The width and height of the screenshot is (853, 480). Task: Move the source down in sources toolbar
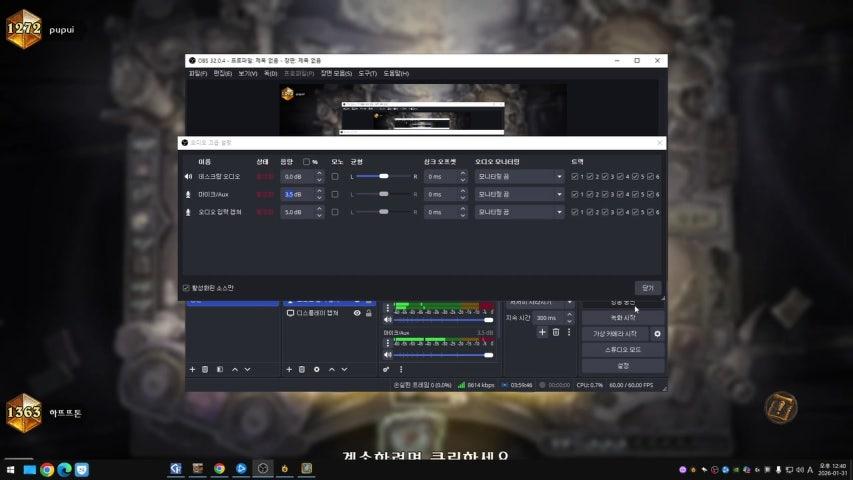[344, 370]
